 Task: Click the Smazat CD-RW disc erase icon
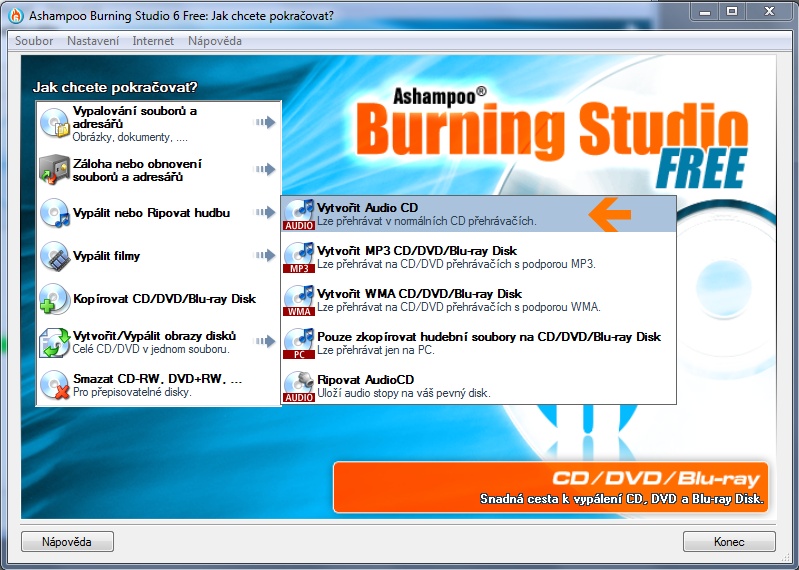click(x=54, y=385)
